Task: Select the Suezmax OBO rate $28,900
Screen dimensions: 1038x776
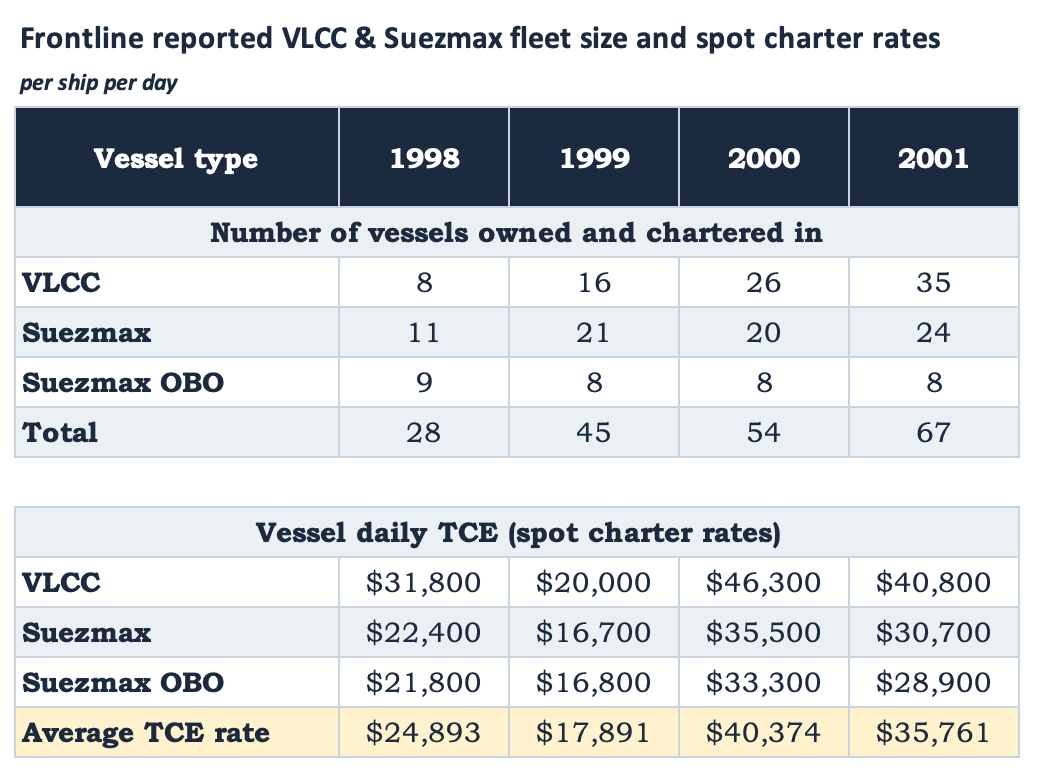Action: coord(934,683)
